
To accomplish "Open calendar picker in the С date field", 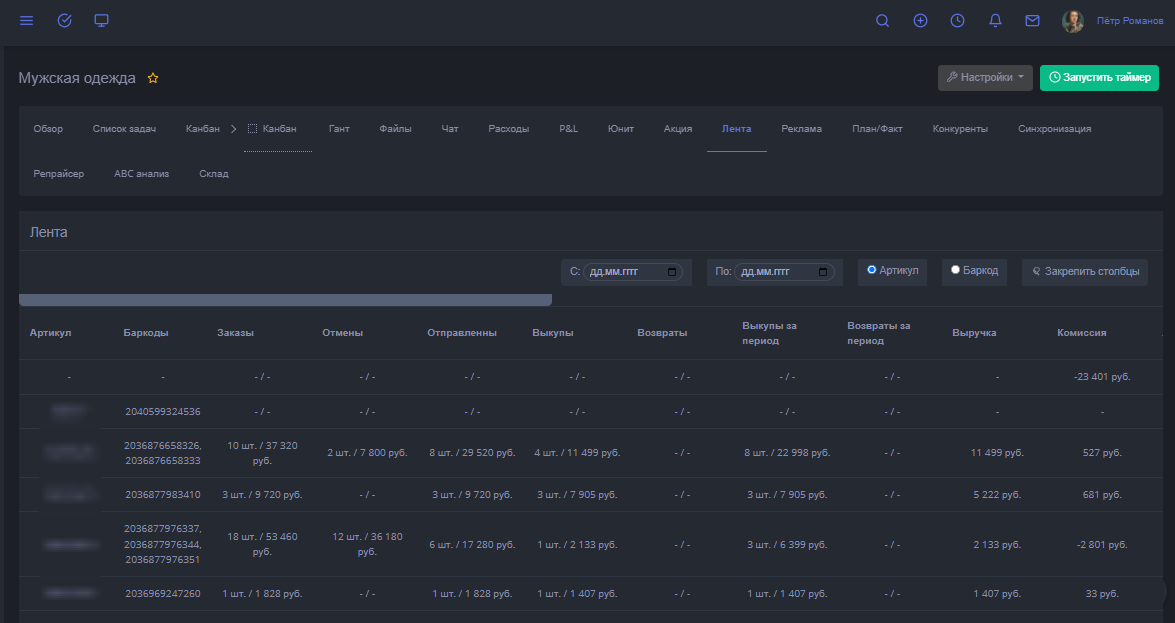I will point(672,272).
